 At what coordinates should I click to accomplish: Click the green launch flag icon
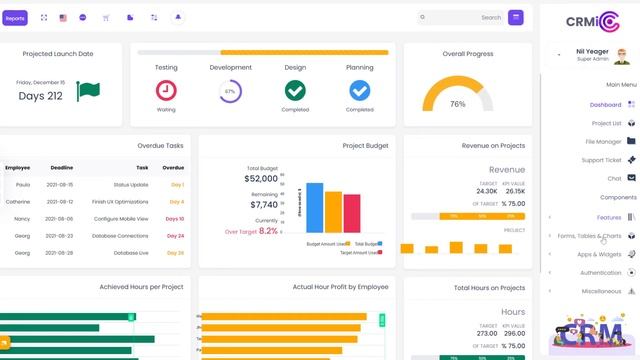tap(88, 91)
